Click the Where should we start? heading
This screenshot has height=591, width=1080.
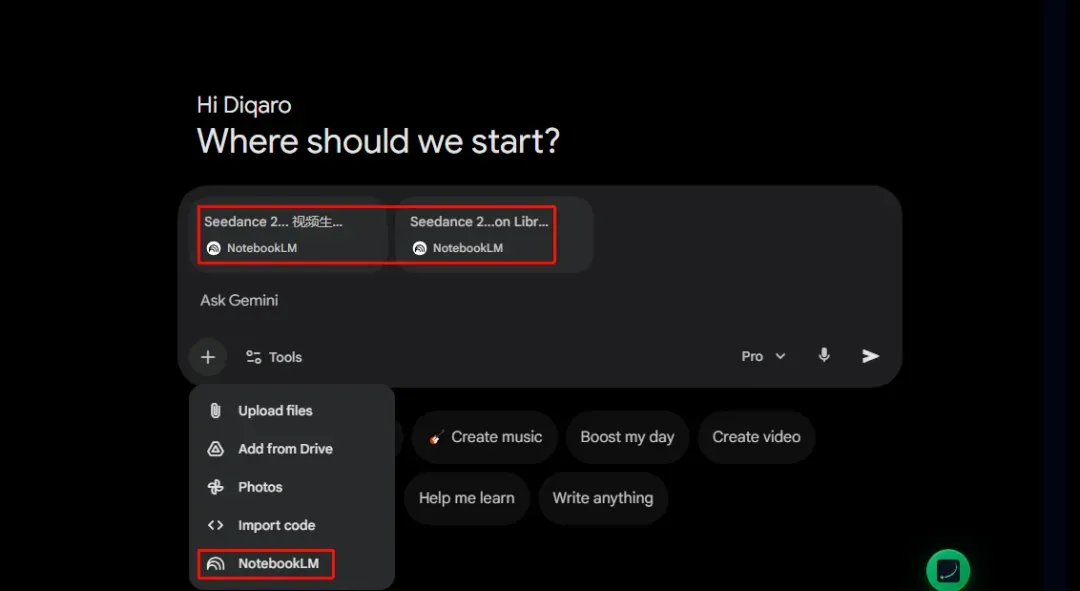pyautogui.click(x=378, y=142)
